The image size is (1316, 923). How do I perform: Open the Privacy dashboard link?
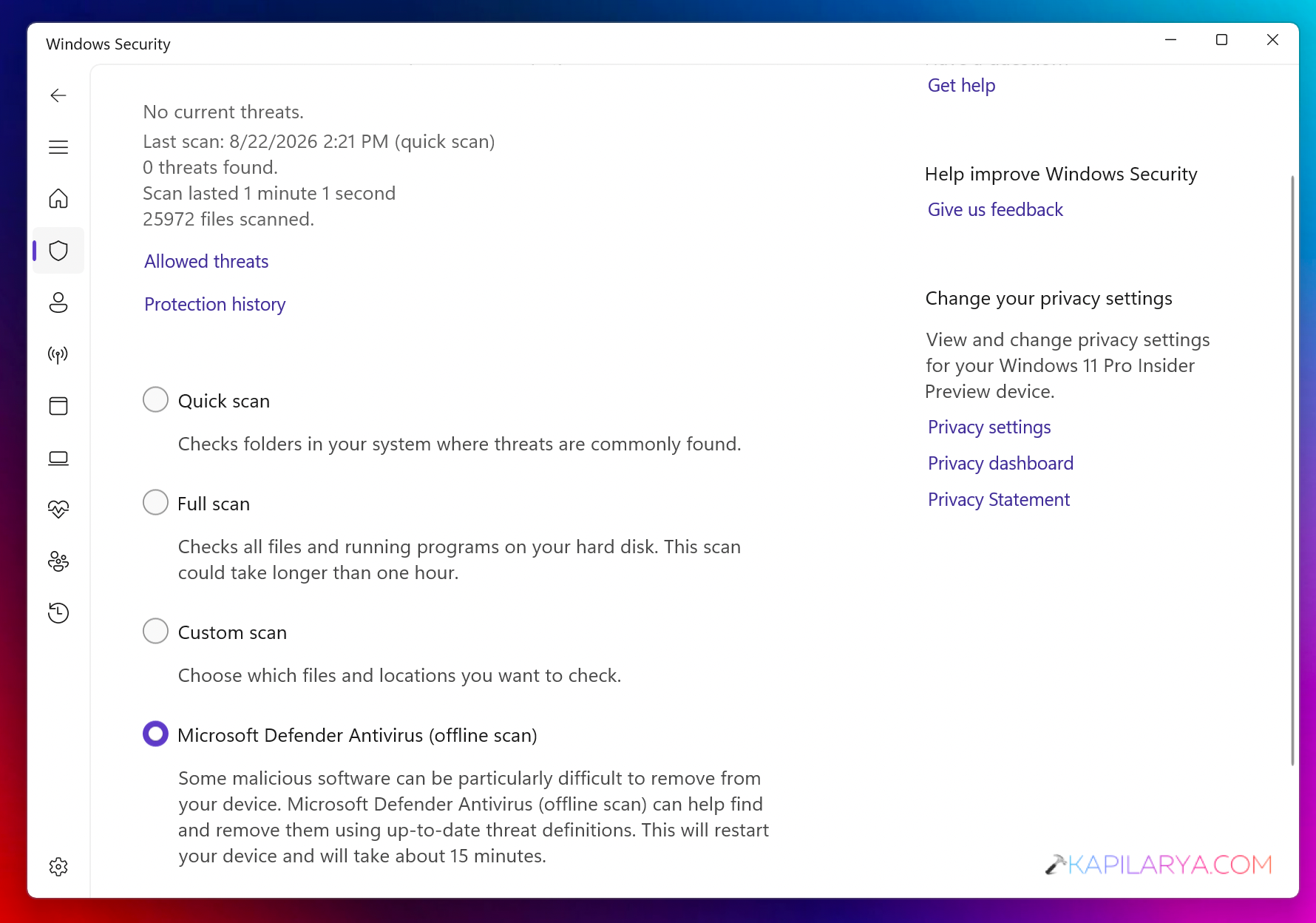[x=1000, y=464]
